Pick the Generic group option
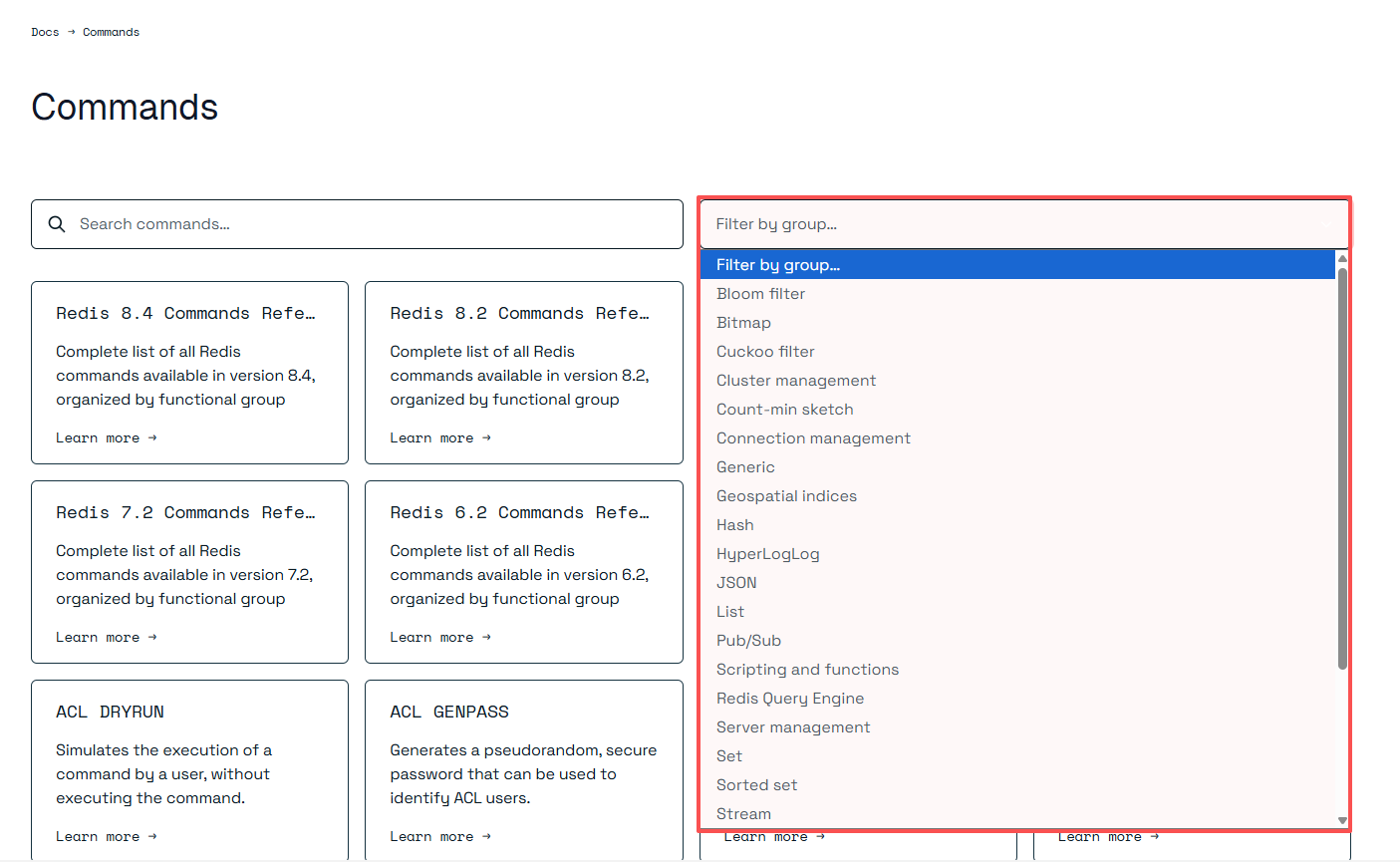The height and width of the screenshot is (862, 1400). 1017,467
